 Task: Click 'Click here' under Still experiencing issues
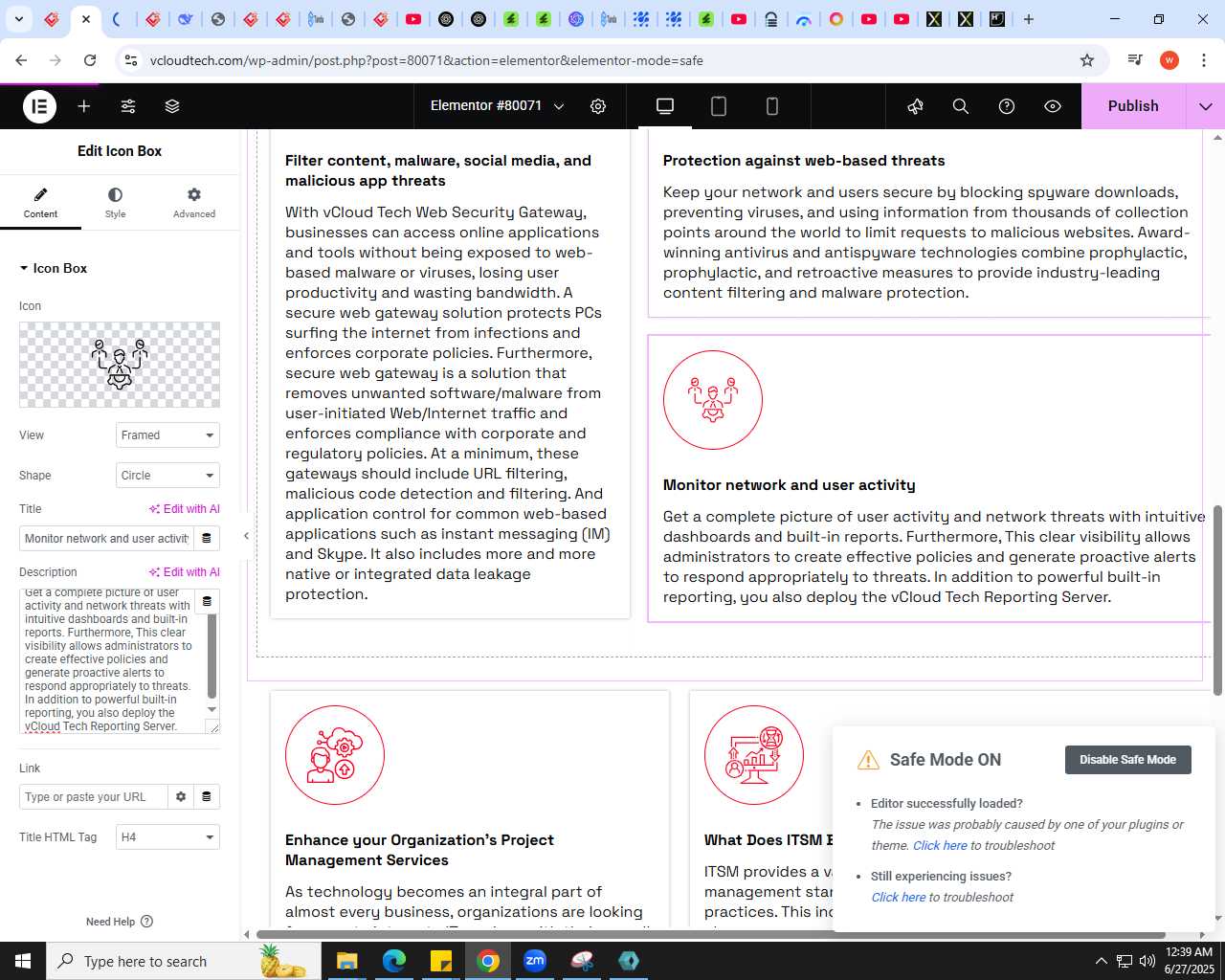click(x=898, y=897)
